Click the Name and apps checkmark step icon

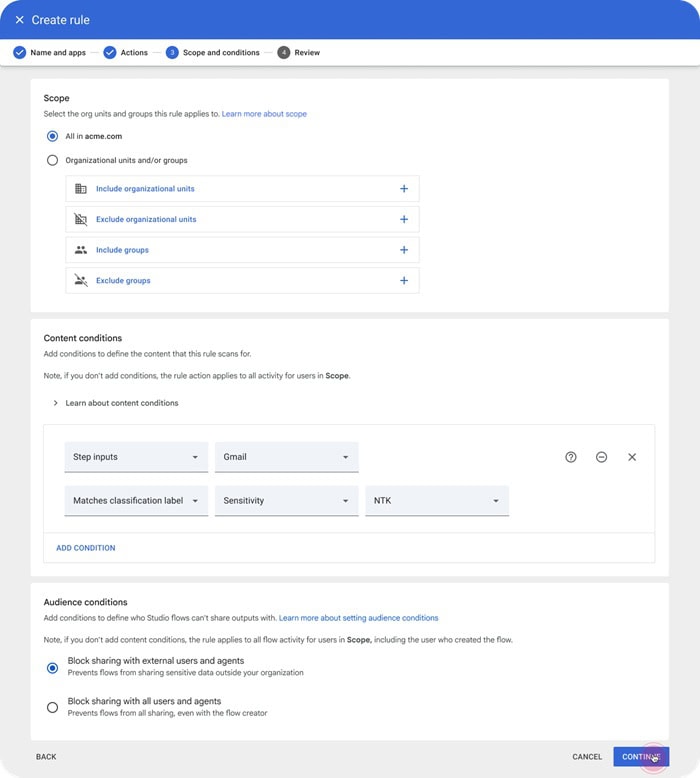[x=19, y=53]
